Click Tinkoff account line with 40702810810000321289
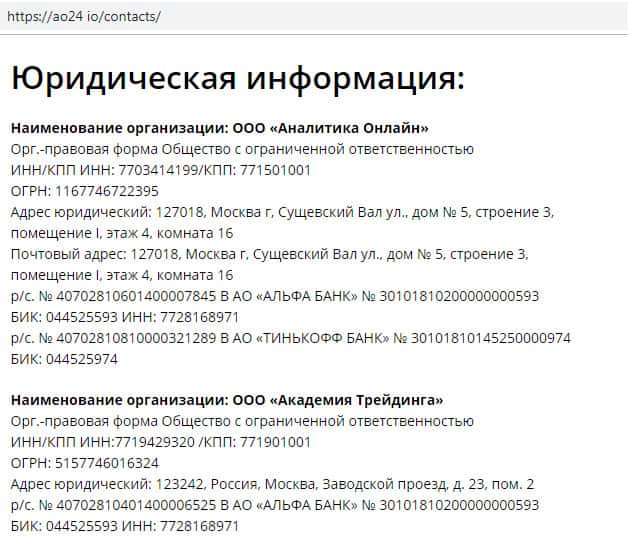Screen dimensions: 630x538 [291, 338]
